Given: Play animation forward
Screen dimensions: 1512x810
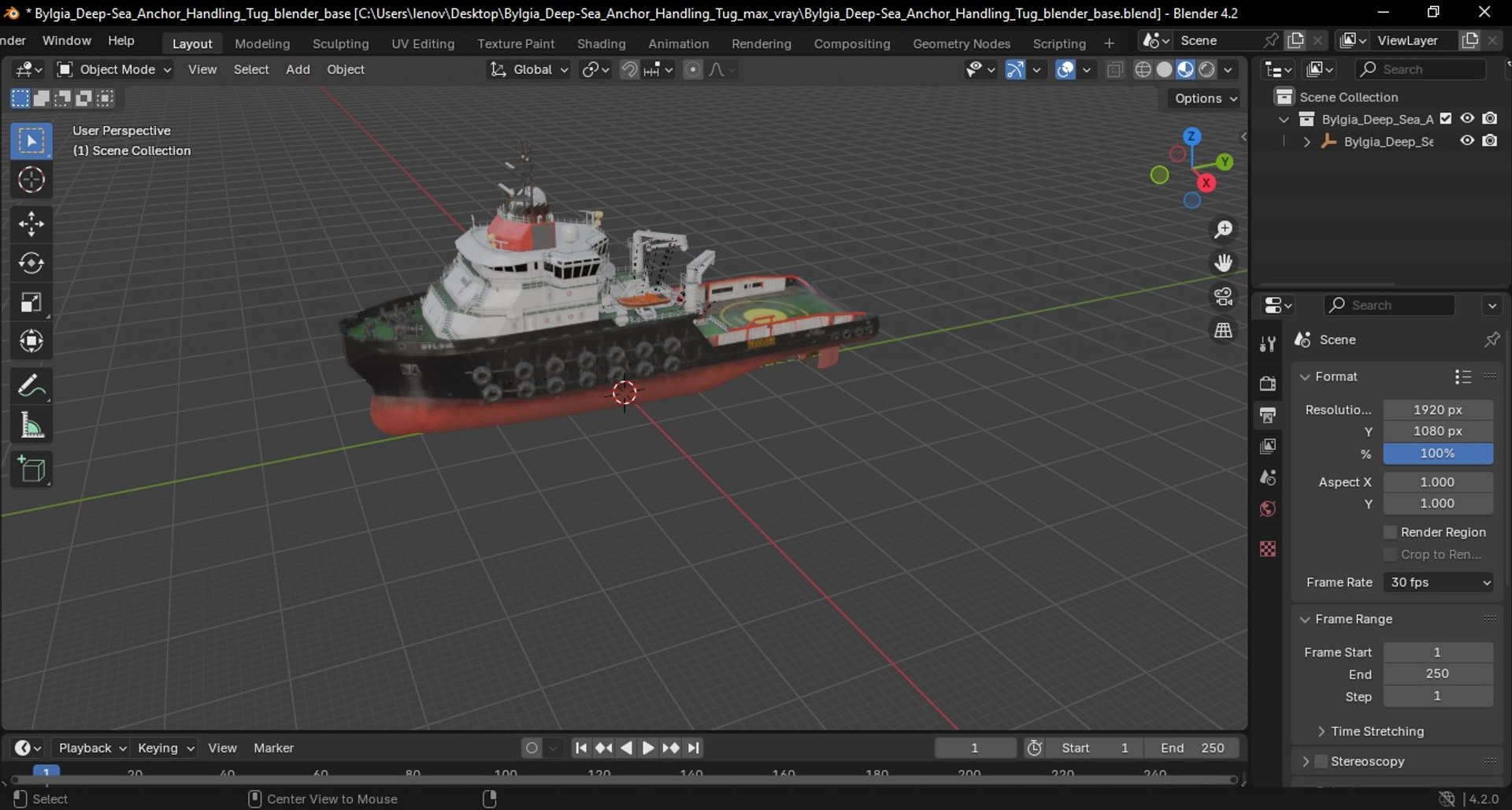Looking at the screenshot, I should click(x=648, y=748).
